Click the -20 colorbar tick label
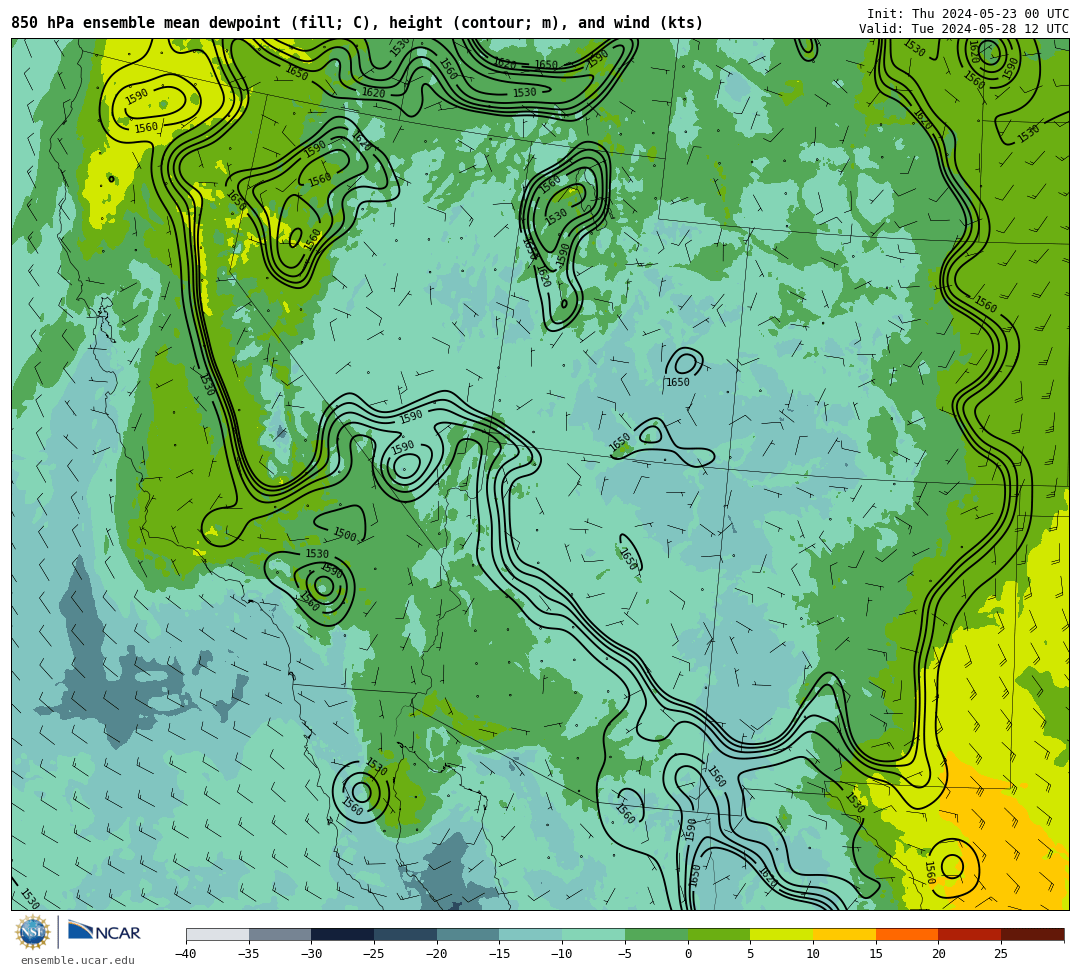The image size is (1080, 973). [x=437, y=954]
